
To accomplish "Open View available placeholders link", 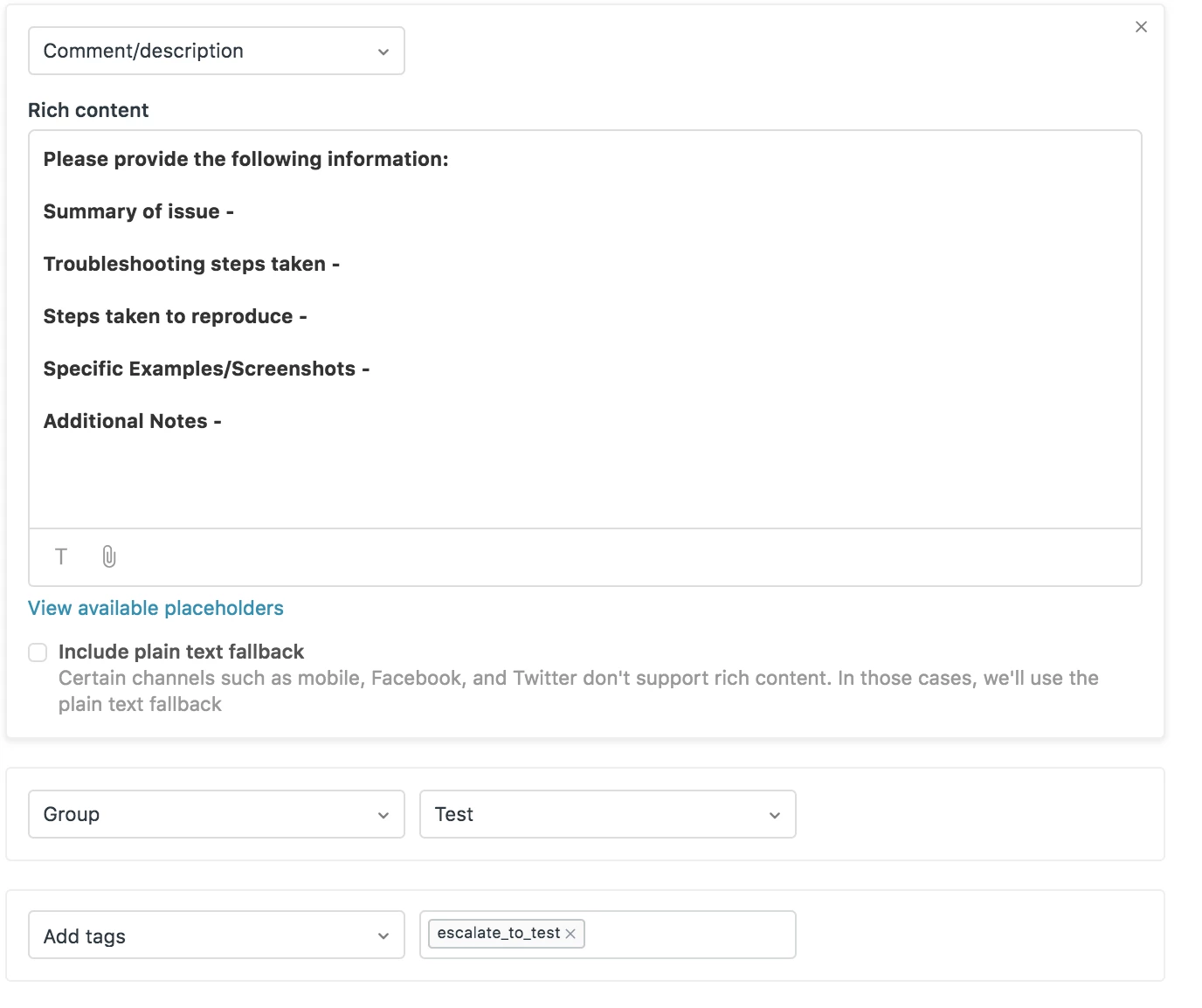I will tap(155, 608).
